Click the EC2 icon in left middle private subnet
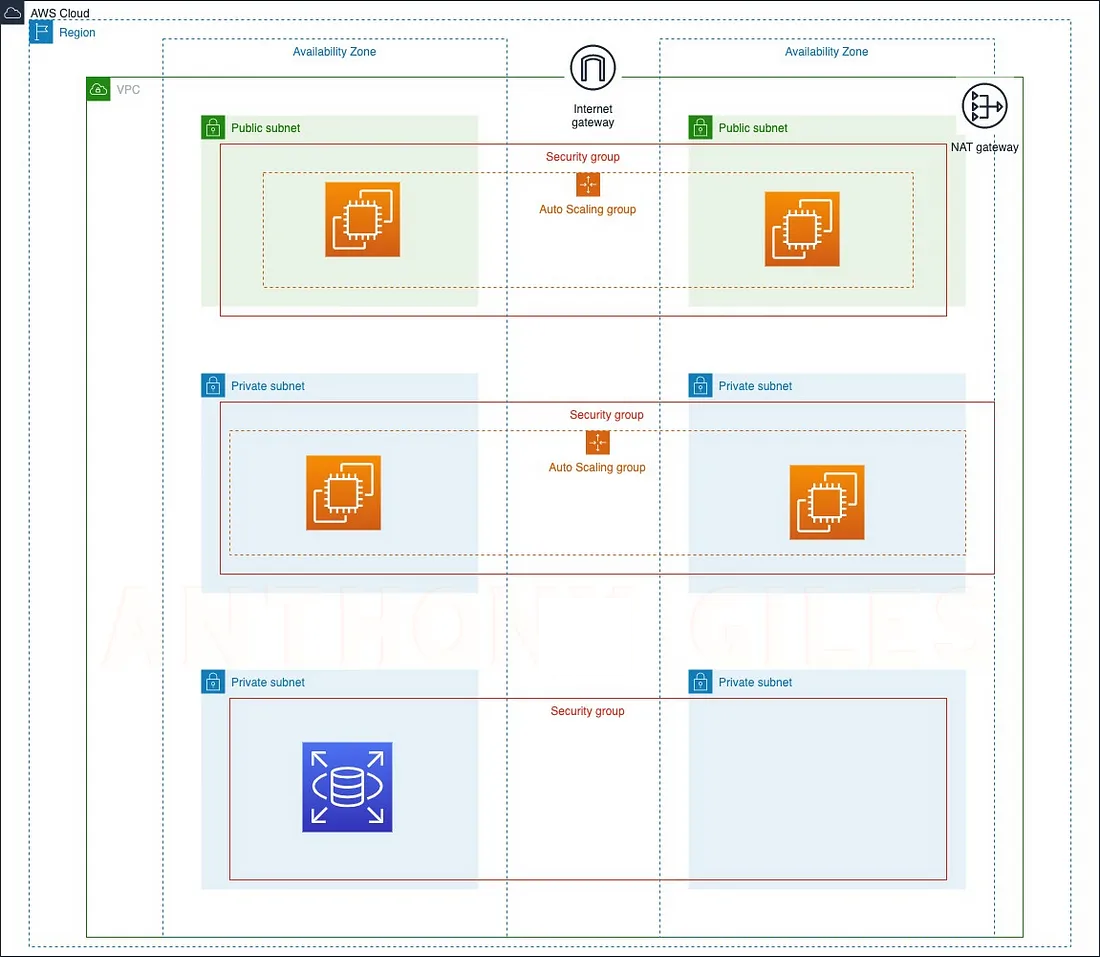Viewport: 1100px width, 957px height. pyautogui.click(x=343, y=492)
